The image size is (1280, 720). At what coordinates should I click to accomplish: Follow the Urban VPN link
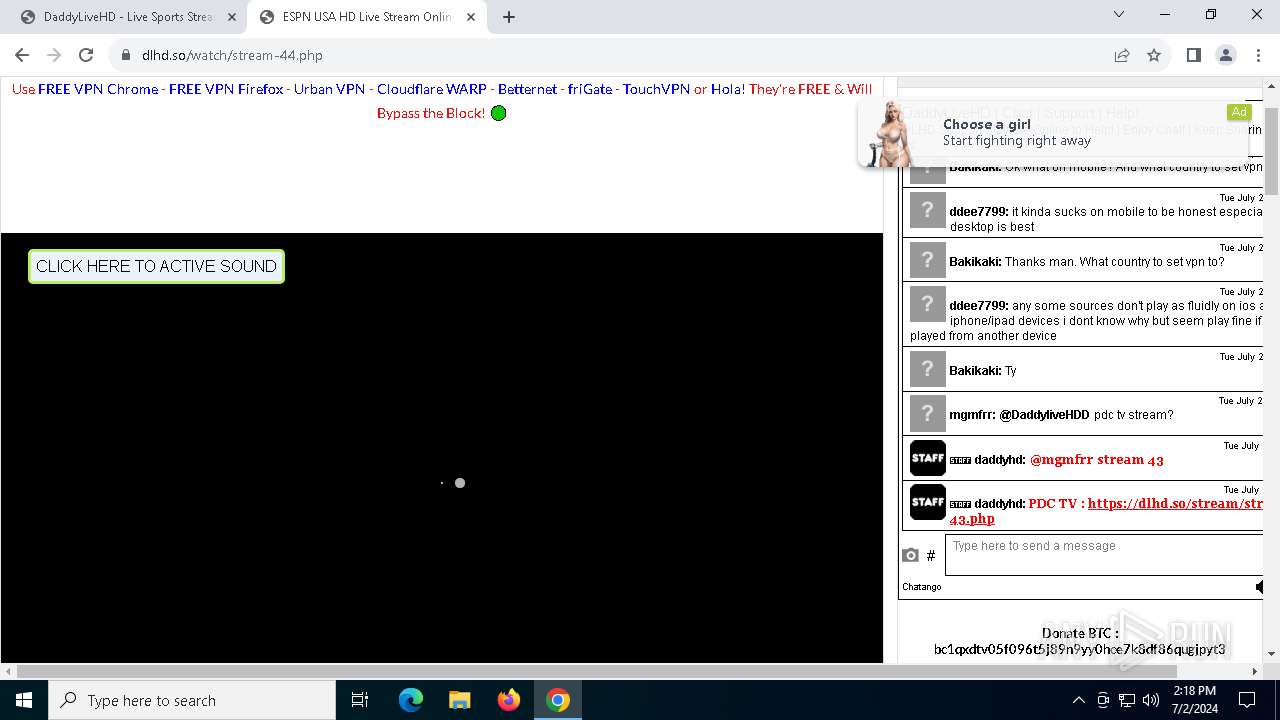point(329,89)
